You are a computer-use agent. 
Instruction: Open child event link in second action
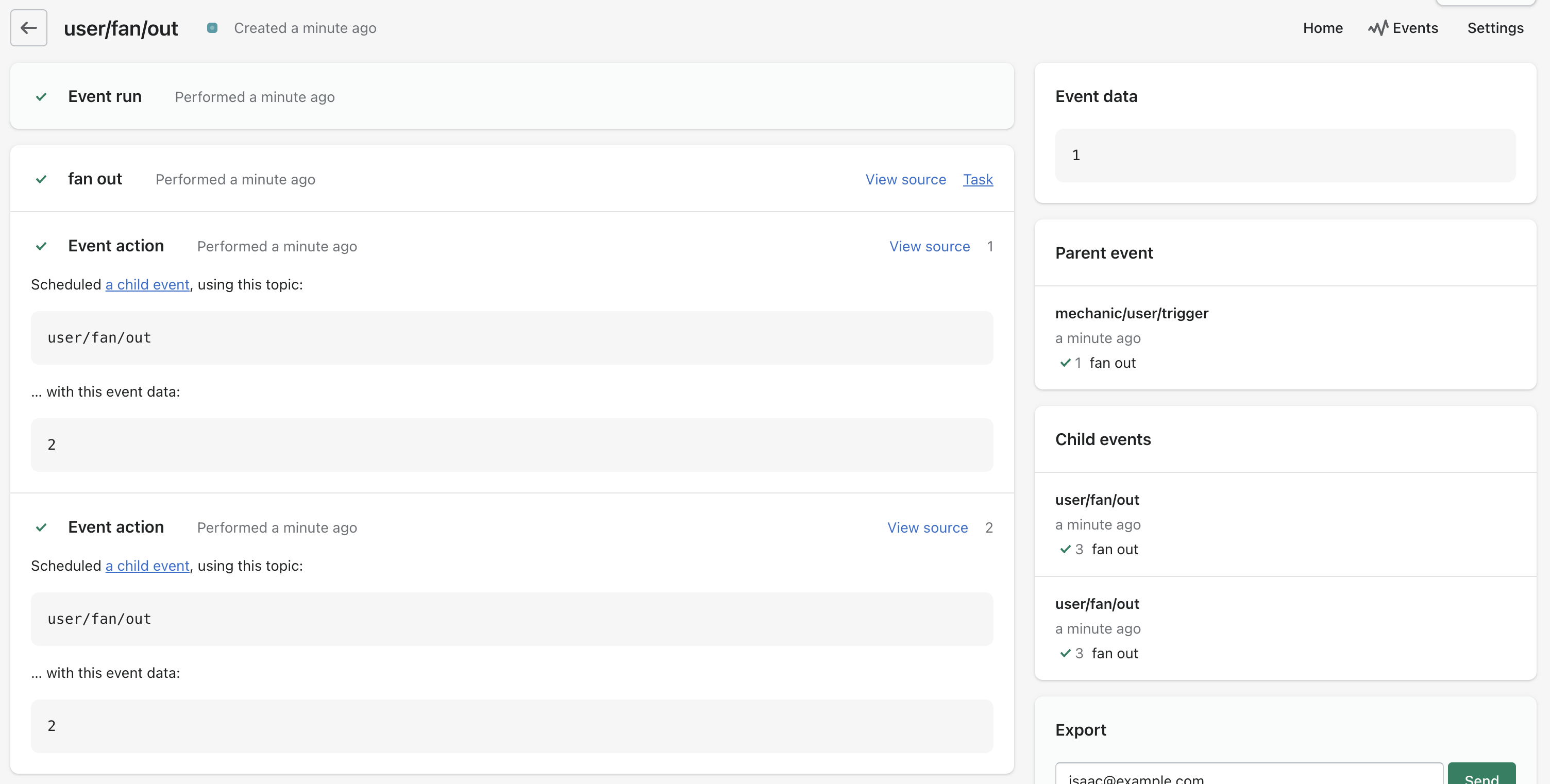(147, 566)
